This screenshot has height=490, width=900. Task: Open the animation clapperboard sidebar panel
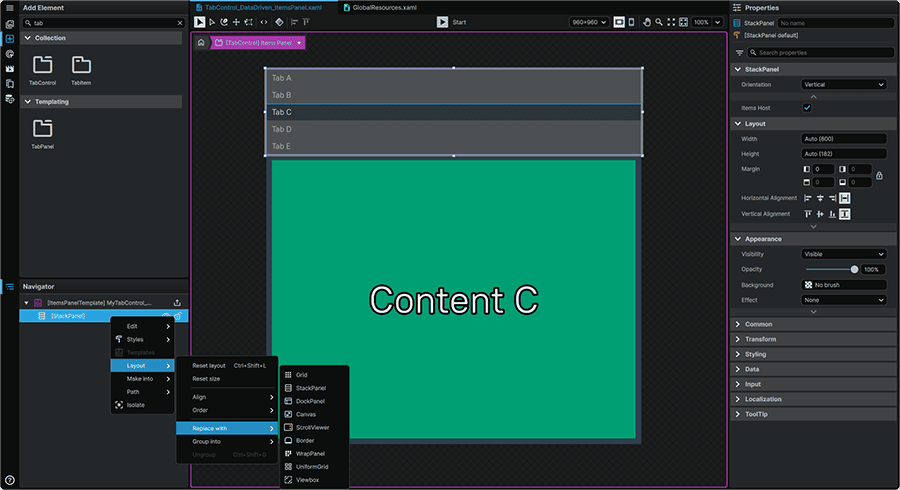click(x=10, y=69)
